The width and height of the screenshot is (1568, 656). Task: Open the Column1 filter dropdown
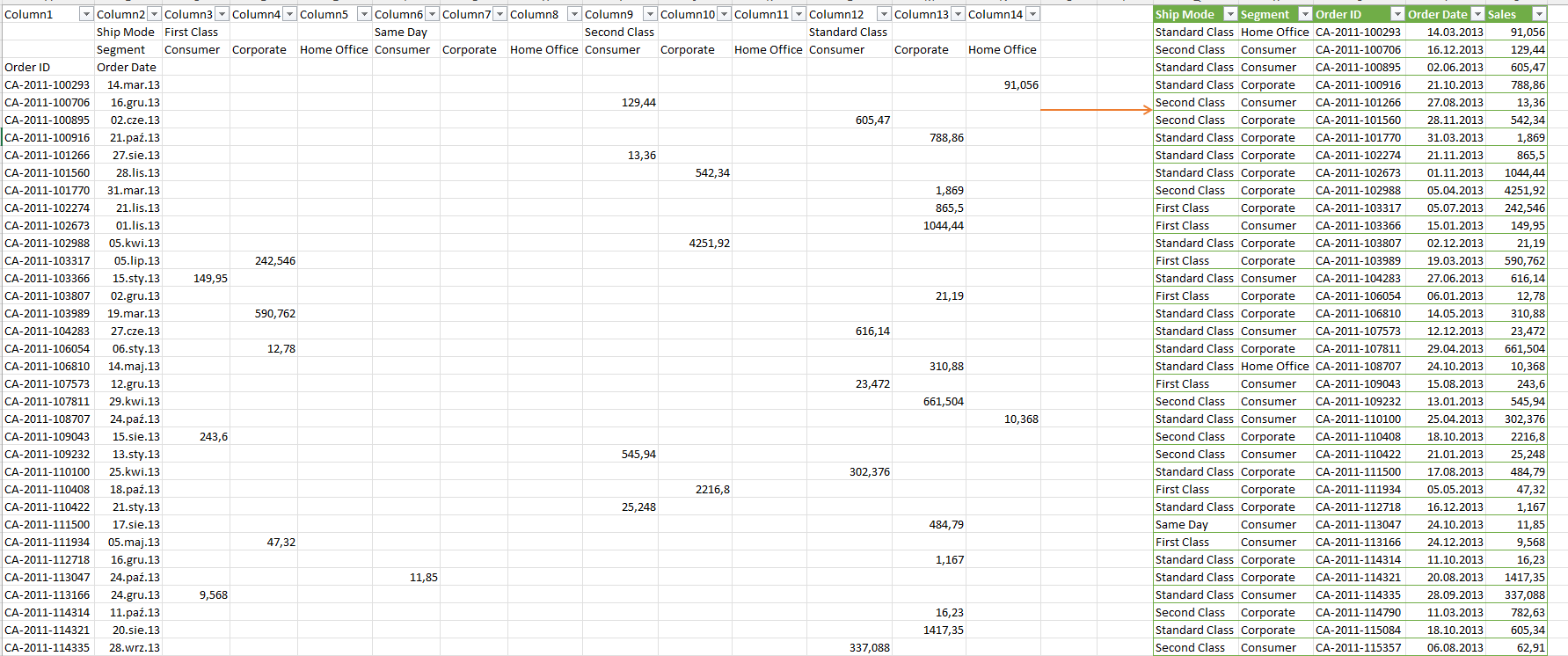coord(86,14)
